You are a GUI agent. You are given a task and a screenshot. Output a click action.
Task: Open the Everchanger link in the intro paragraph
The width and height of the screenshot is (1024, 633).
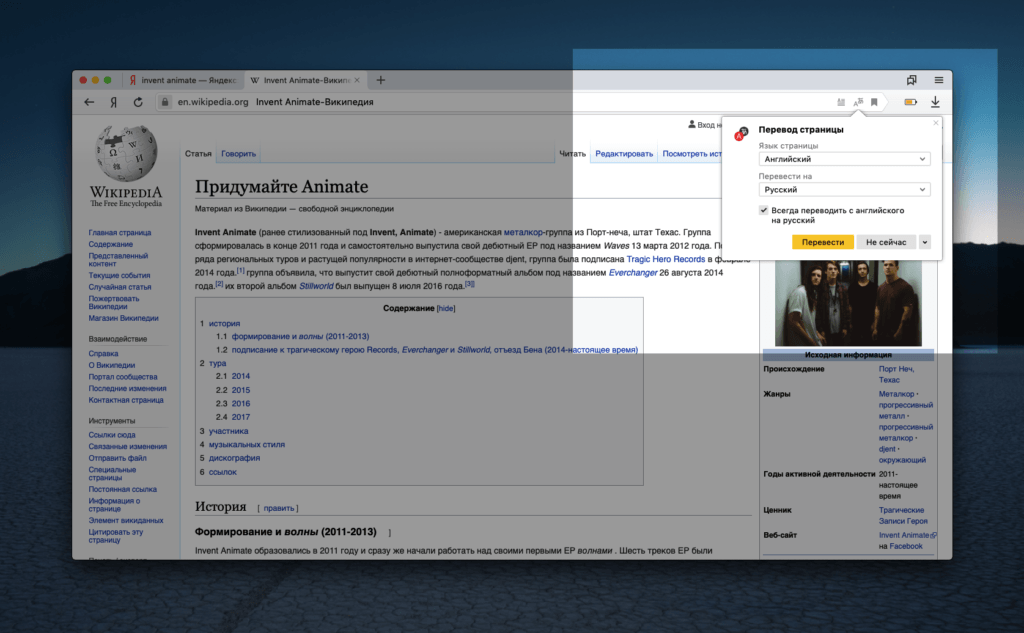click(633, 273)
